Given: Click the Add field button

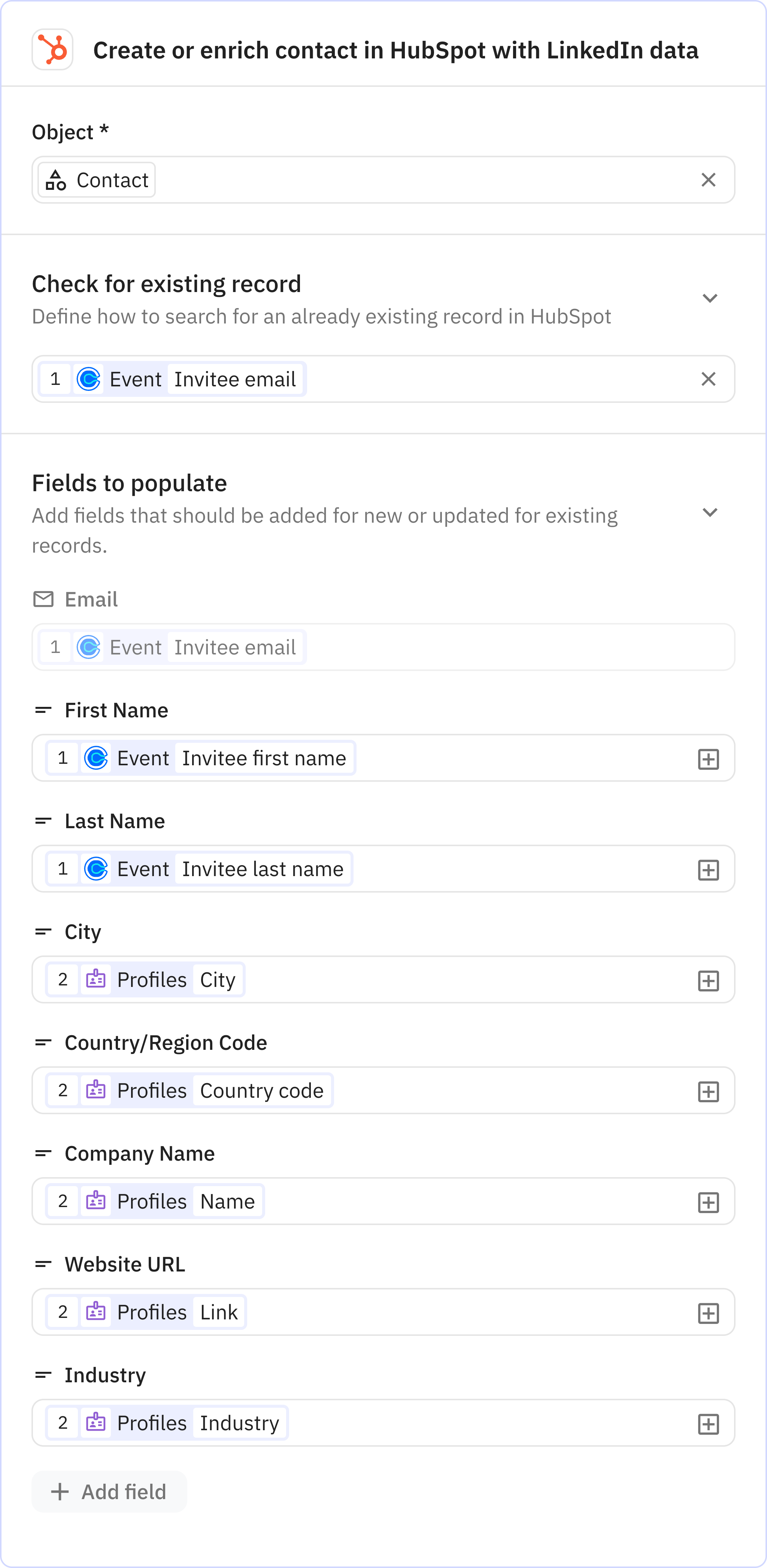Looking at the screenshot, I should click(110, 1491).
